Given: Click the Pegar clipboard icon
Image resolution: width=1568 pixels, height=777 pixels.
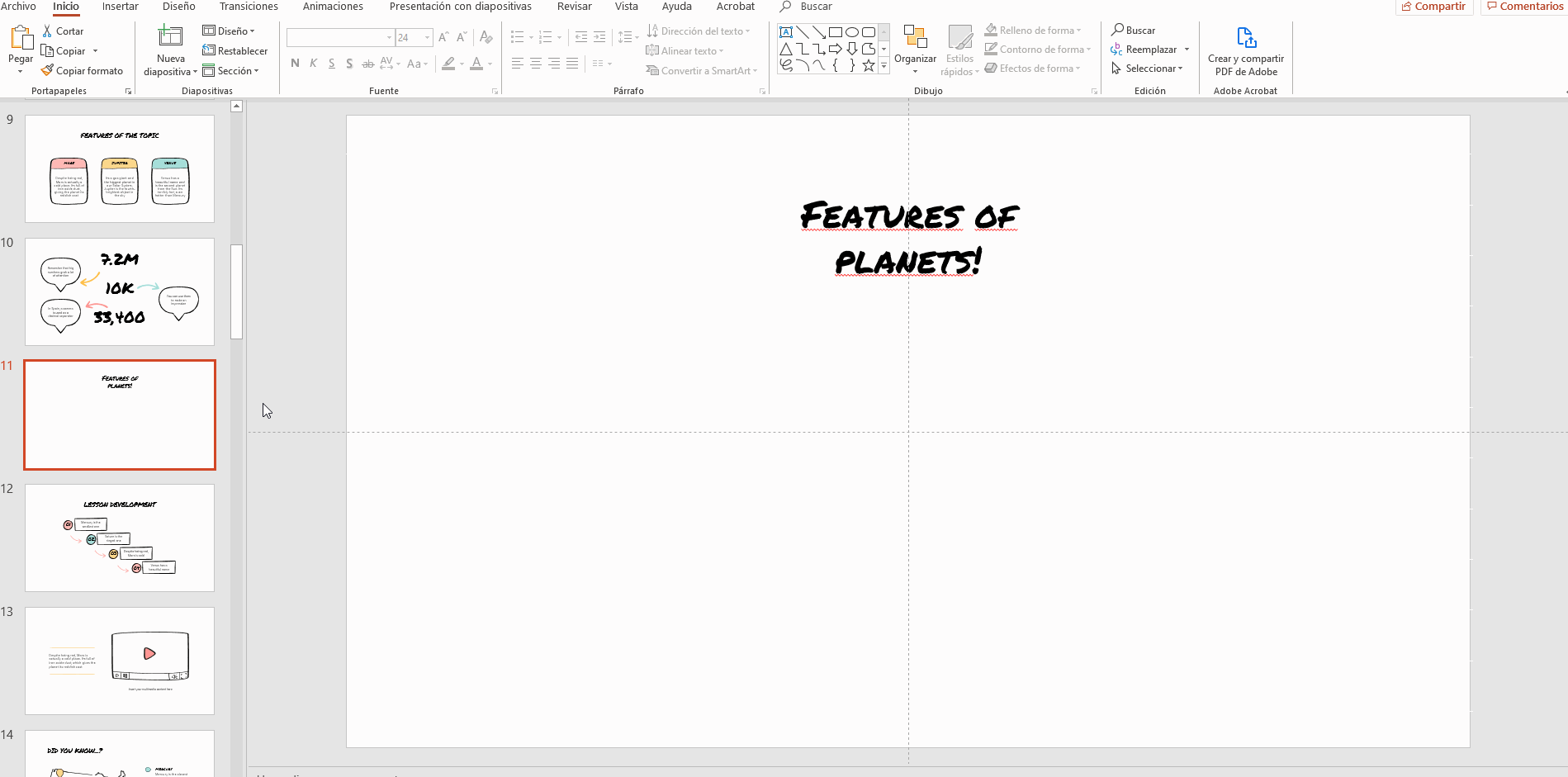Looking at the screenshot, I should pos(21,38).
